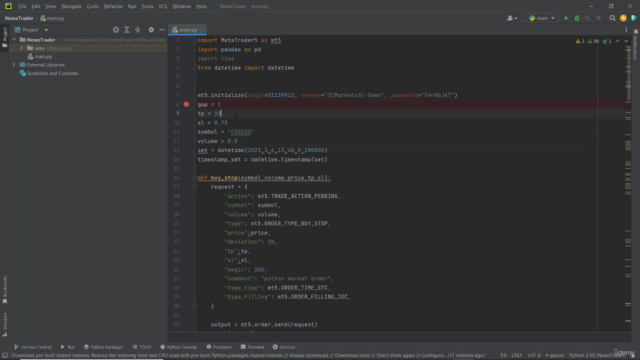Select Scratches and Consoles in tree
The image size is (640, 360).
tap(49, 73)
